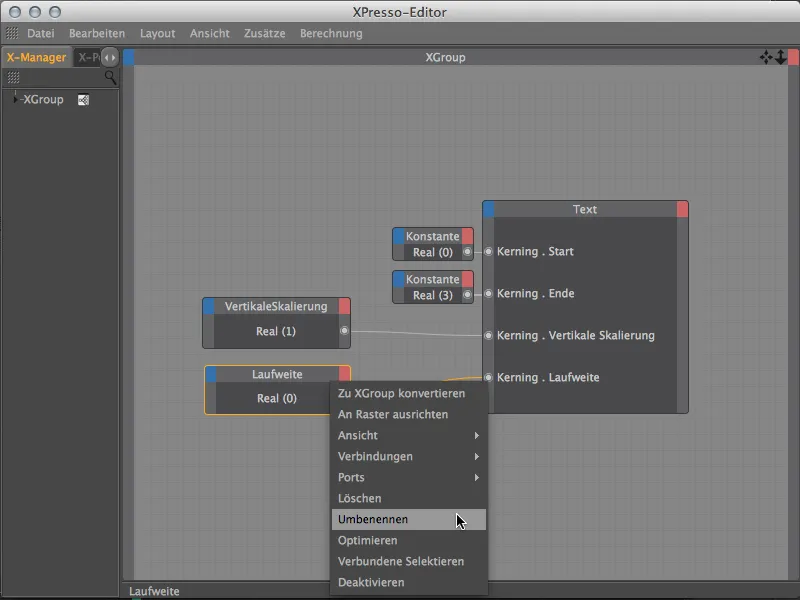Open the Zusätze menu
Screen dimensions: 800x600
[x=264, y=33]
